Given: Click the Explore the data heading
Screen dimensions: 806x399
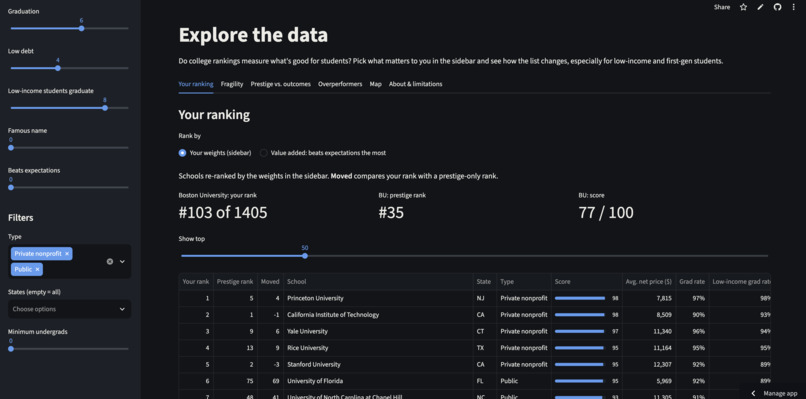Looking at the screenshot, I should point(253,35).
